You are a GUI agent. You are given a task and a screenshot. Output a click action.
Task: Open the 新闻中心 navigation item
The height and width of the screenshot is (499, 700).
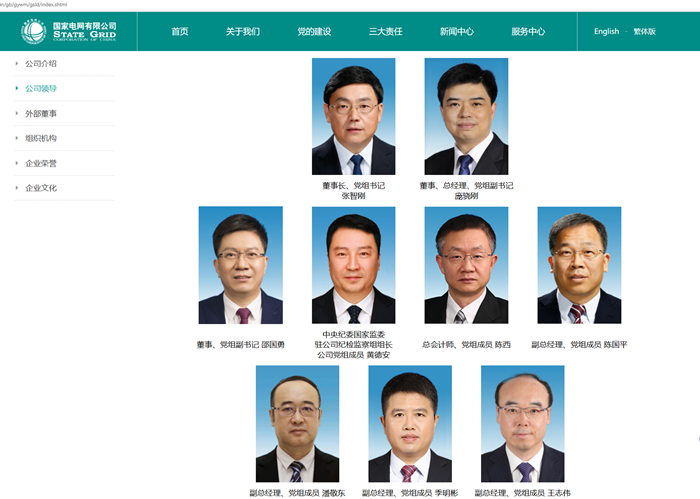[457, 31]
